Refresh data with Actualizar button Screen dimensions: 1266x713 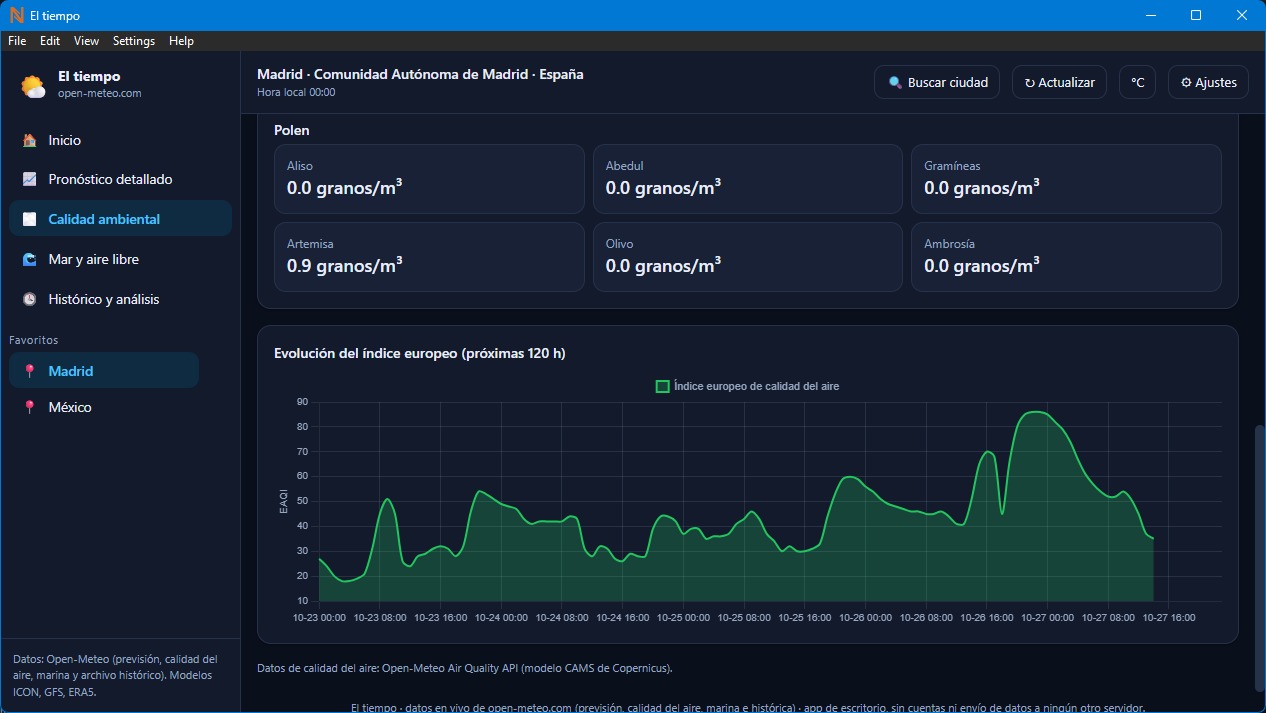[1059, 83]
